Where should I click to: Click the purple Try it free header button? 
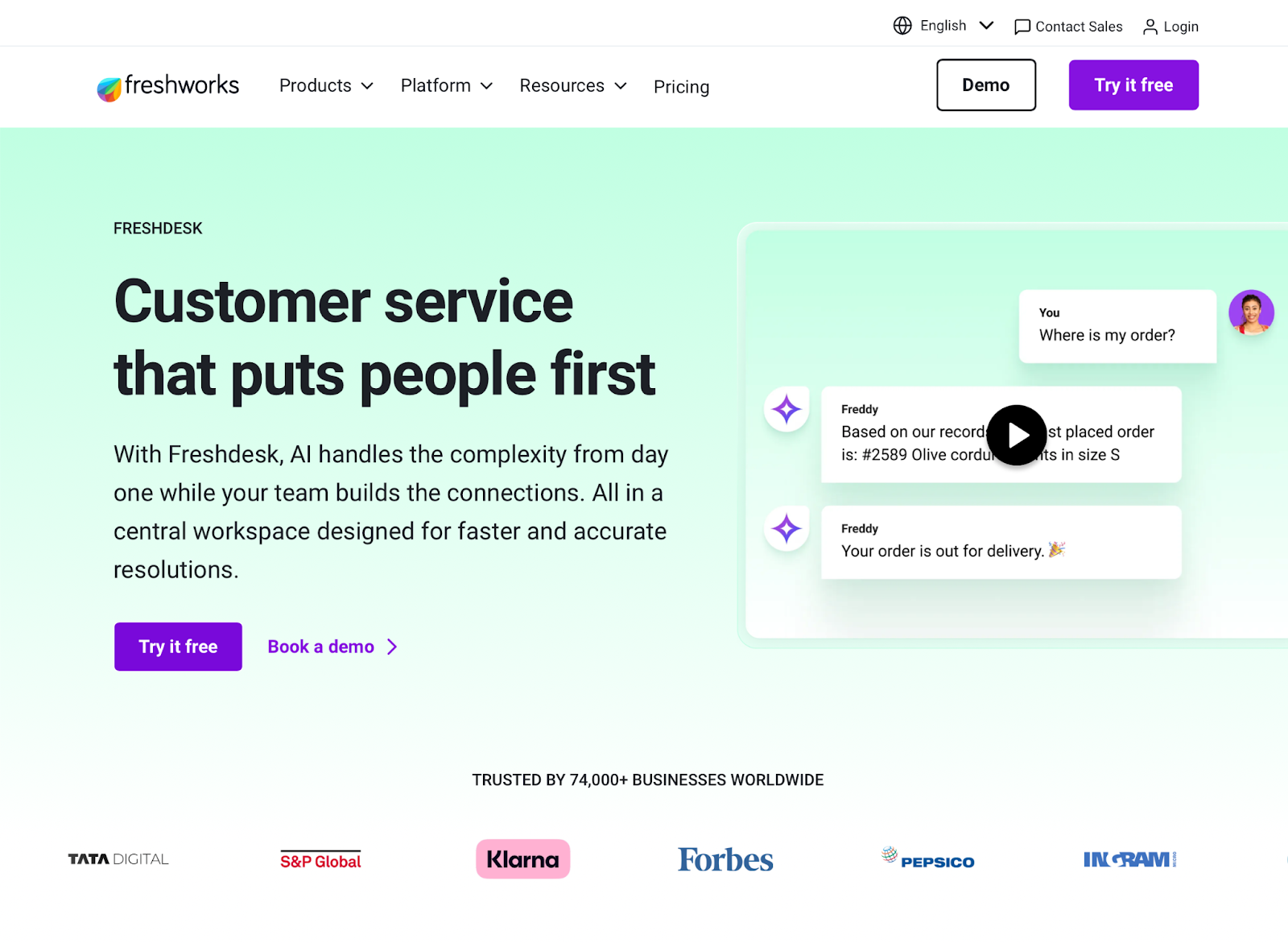pos(1133,85)
